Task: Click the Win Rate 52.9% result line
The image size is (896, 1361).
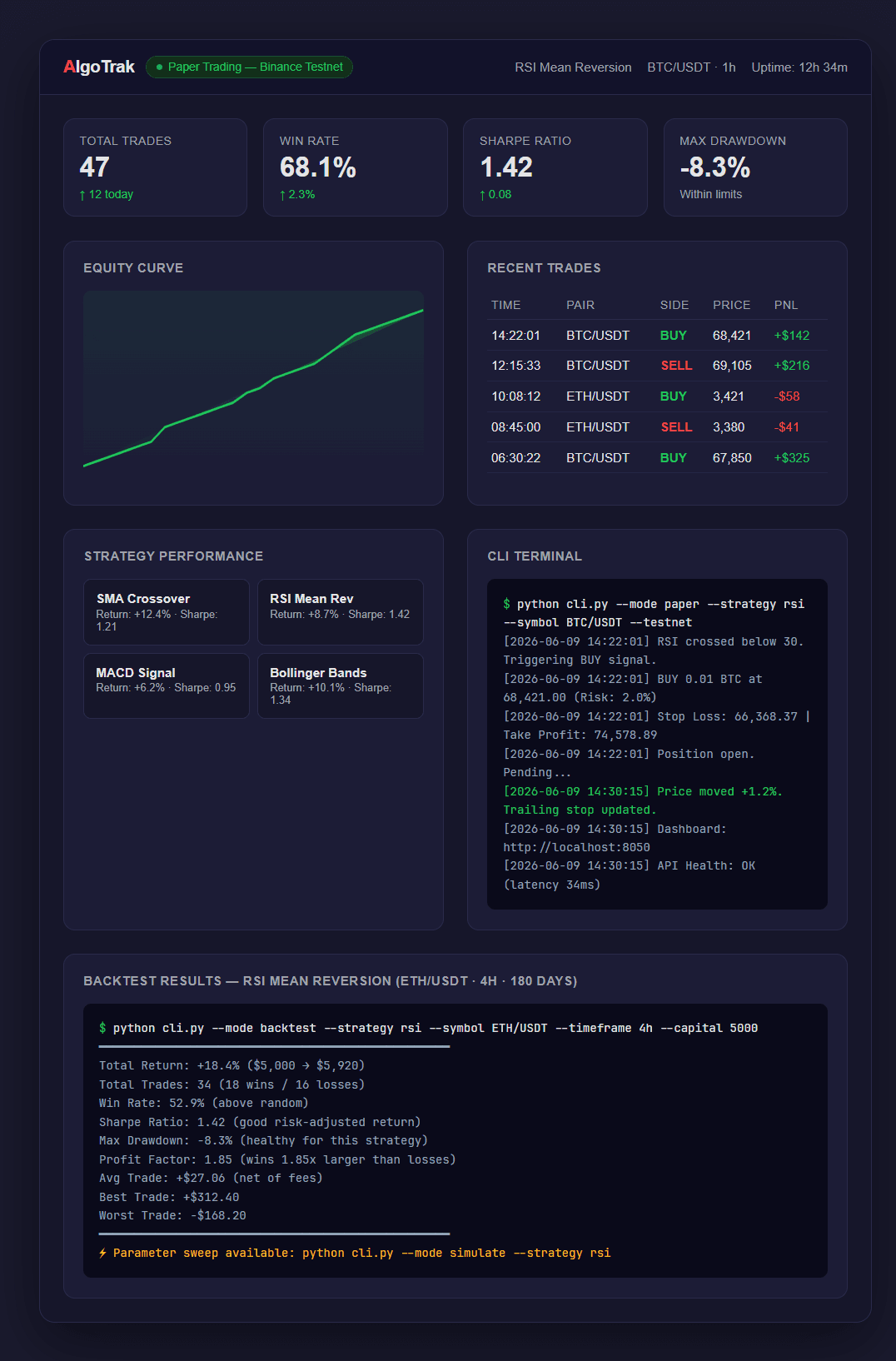Action: point(203,1103)
